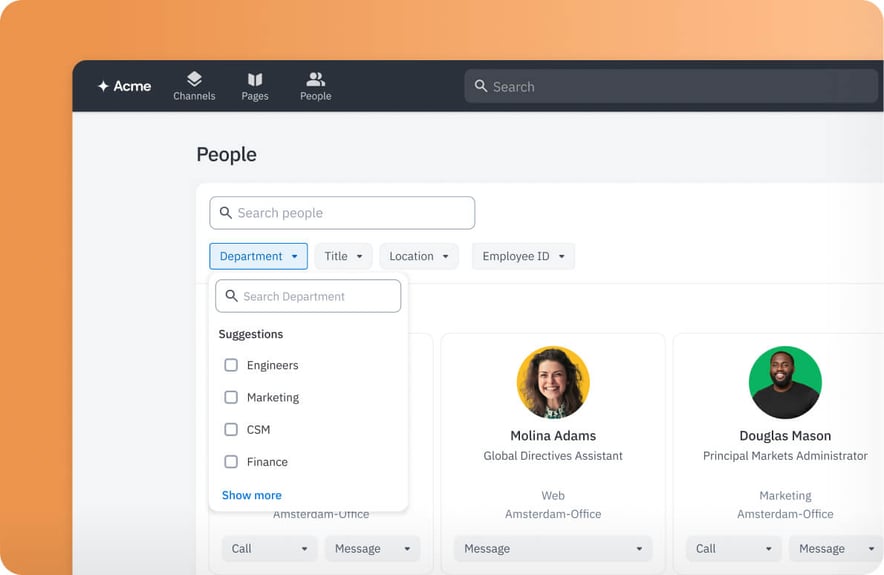Open Channels via the layers icon
Image resolution: width=884 pixels, height=575 pixels.
point(194,79)
